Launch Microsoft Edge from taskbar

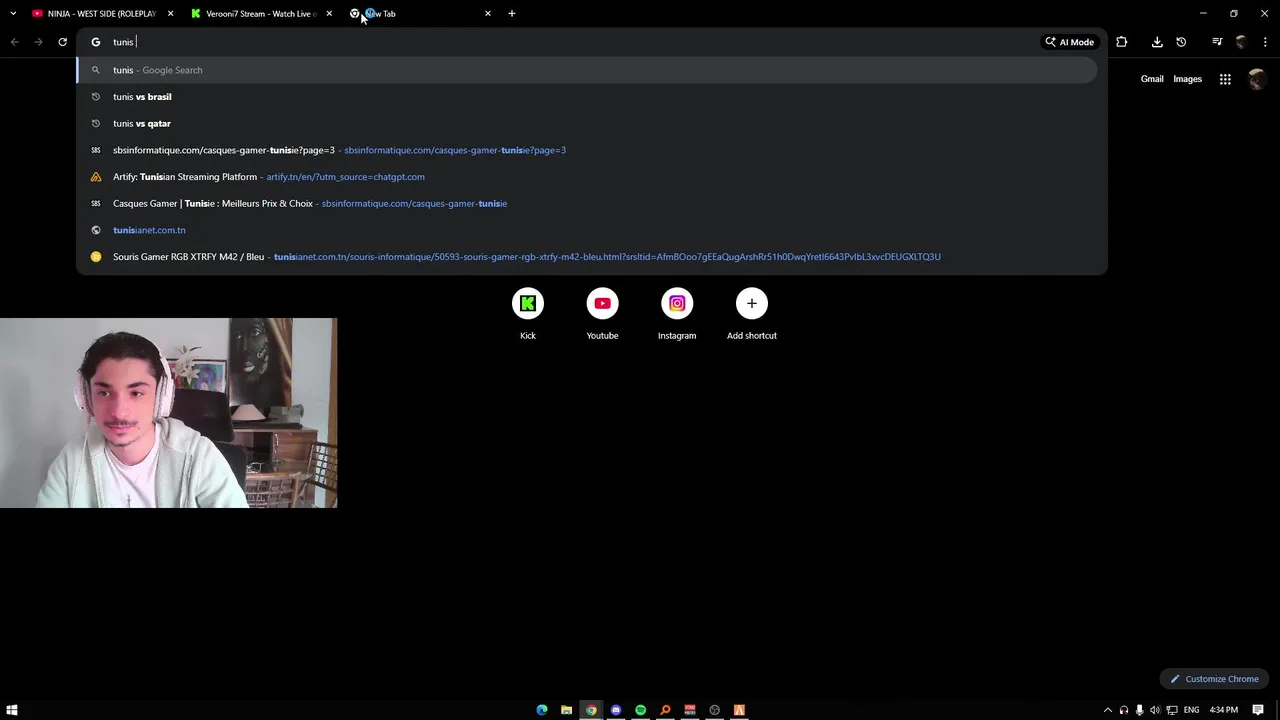click(542, 710)
